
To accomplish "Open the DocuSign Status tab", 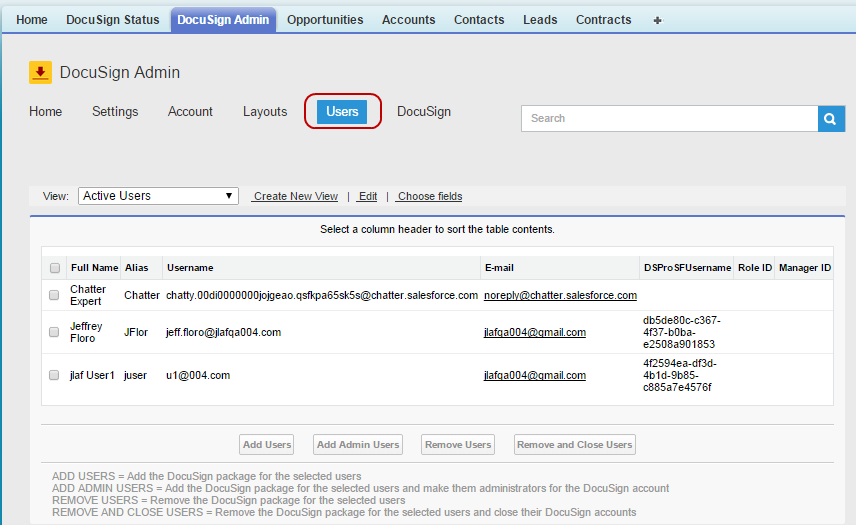I will pyautogui.click(x=113, y=20).
